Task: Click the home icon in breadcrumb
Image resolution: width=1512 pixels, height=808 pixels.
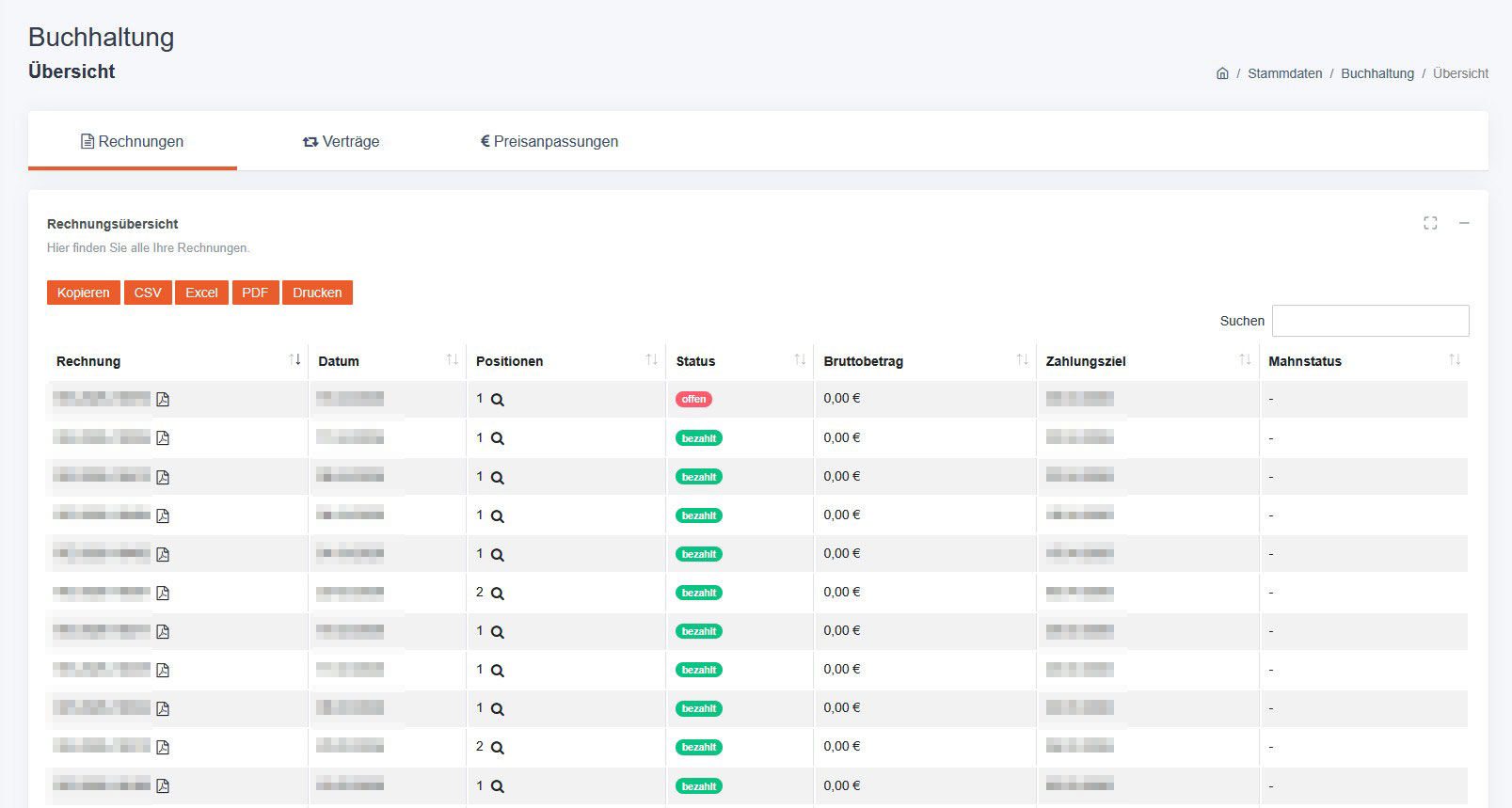Action: [x=1222, y=73]
